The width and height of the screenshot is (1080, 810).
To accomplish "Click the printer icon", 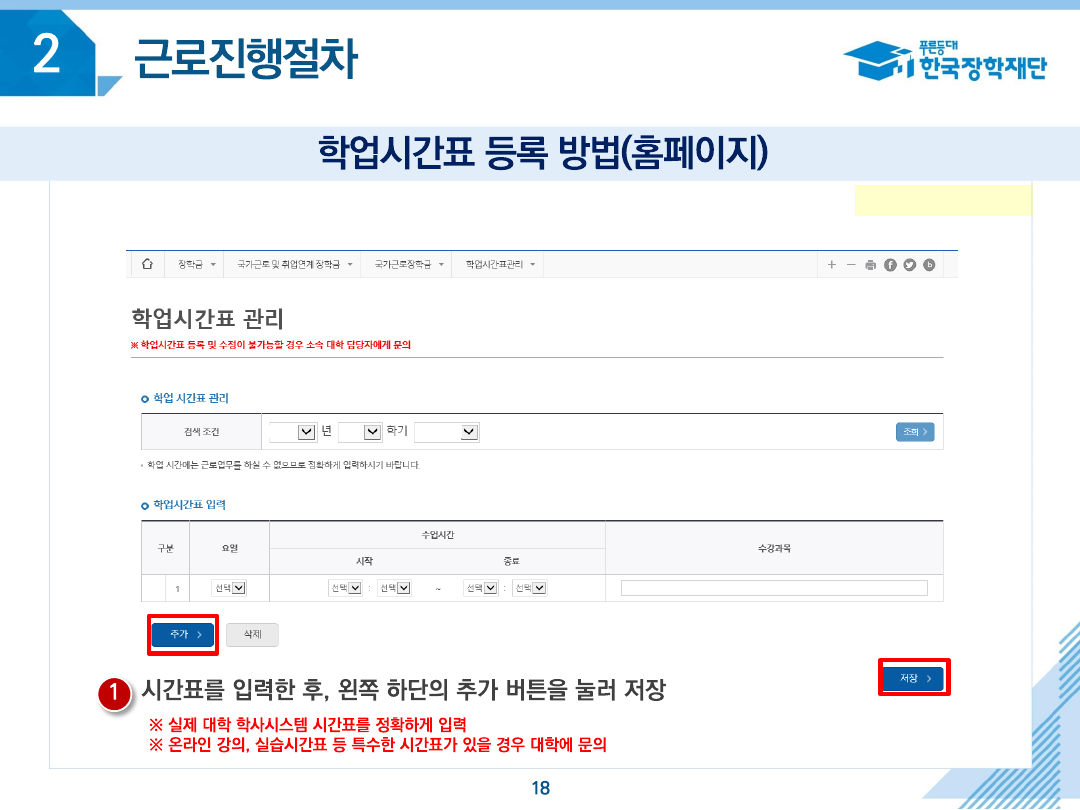I will point(870,264).
